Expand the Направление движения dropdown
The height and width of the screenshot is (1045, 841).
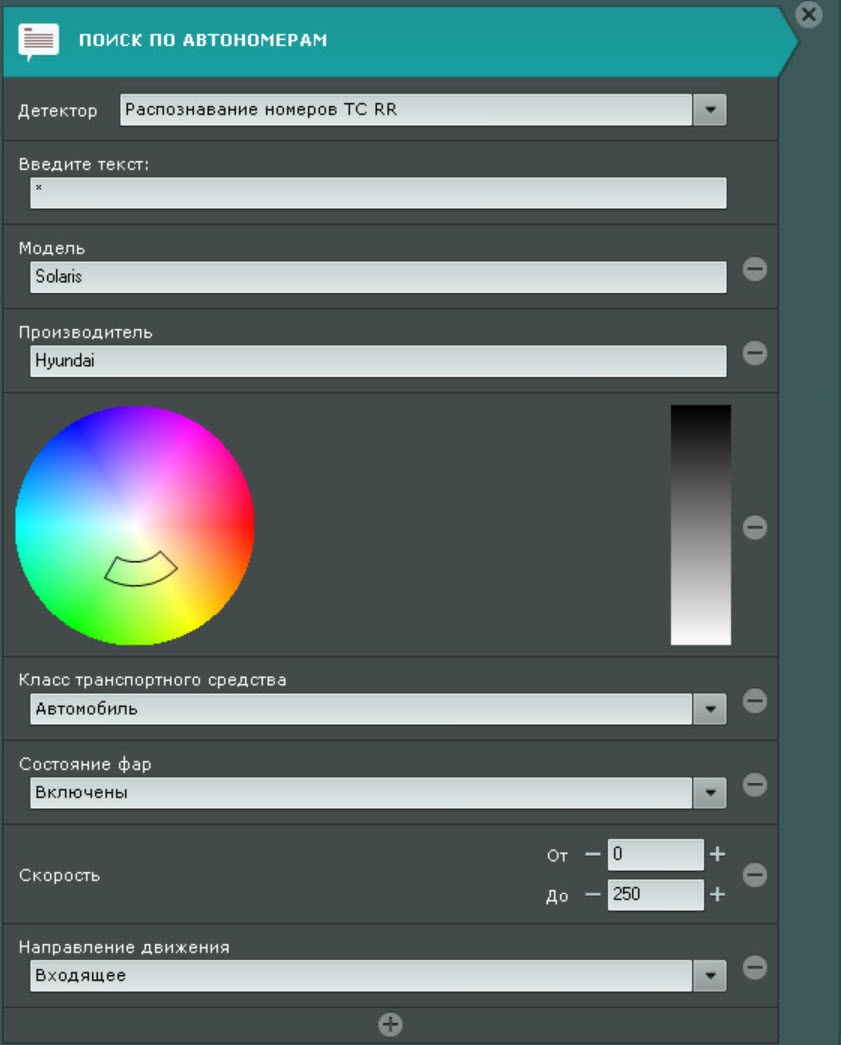pyautogui.click(x=709, y=975)
